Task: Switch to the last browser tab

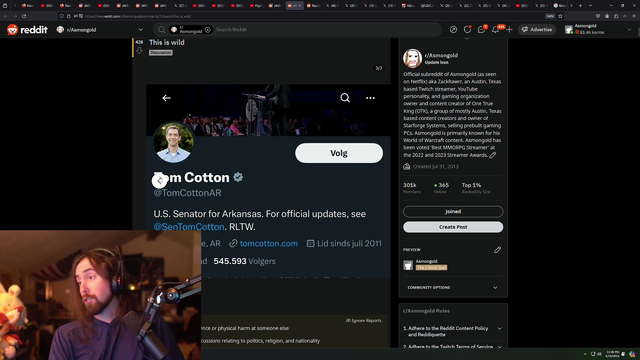Action: point(560,6)
